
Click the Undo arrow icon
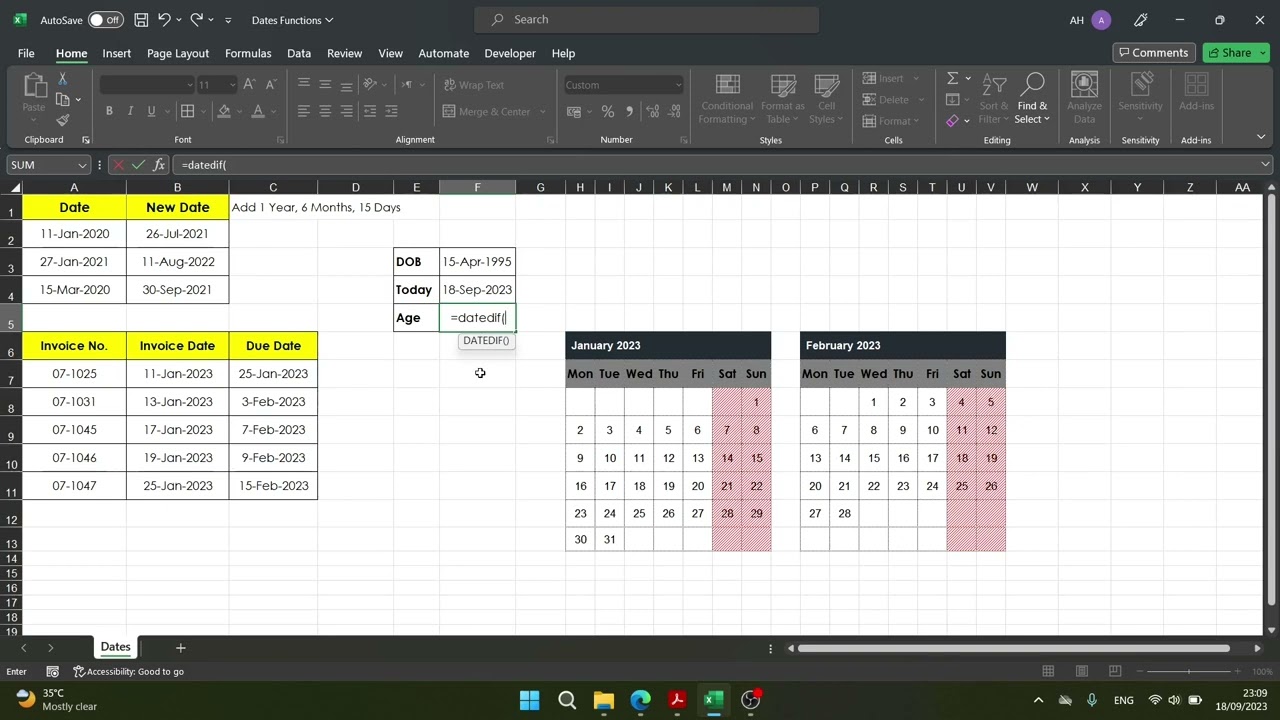point(165,20)
